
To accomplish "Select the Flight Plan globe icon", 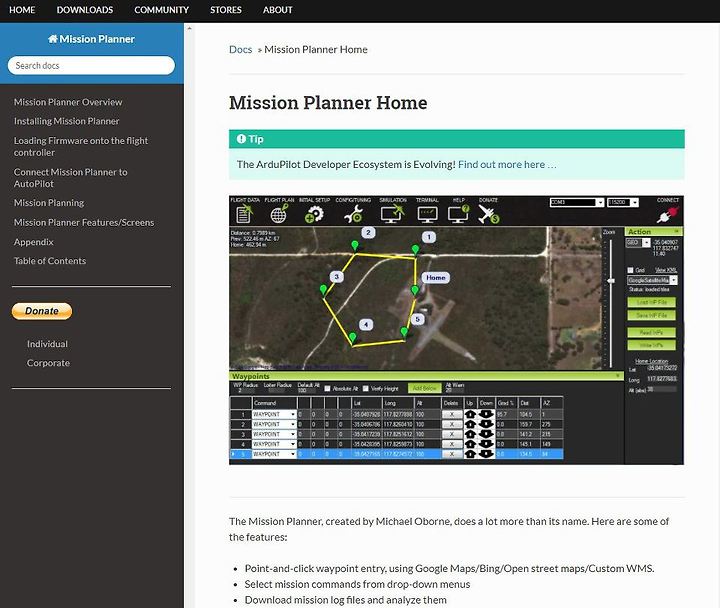I will pos(279,214).
